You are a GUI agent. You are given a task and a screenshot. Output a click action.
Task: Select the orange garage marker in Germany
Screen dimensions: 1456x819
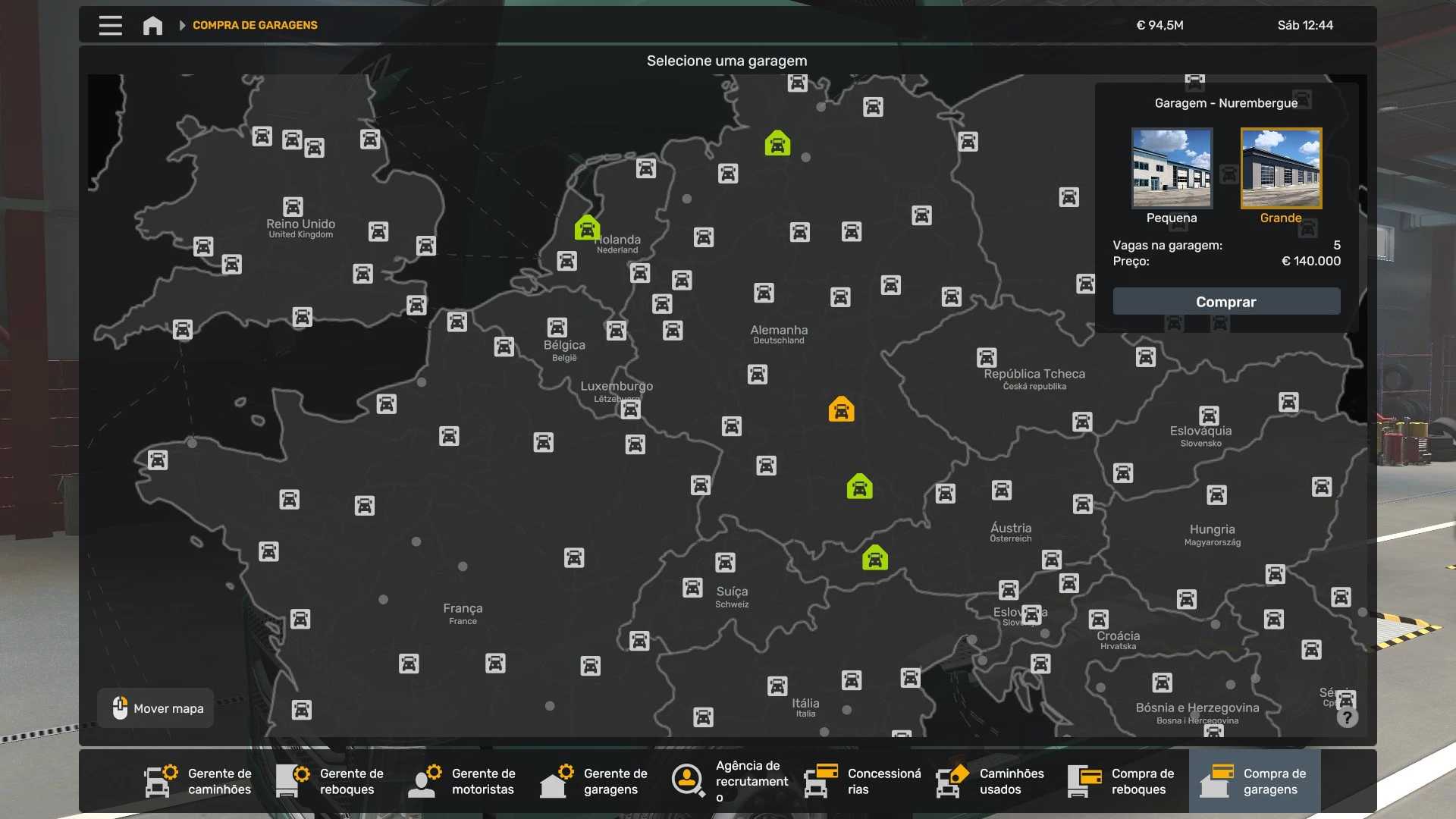(x=841, y=409)
